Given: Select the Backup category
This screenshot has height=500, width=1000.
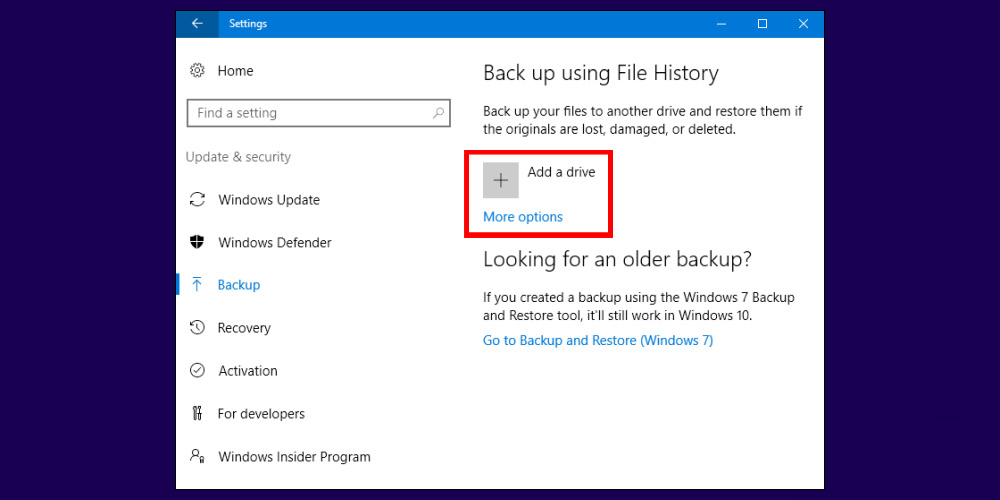Looking at the screenshot, I should (239, 285).
